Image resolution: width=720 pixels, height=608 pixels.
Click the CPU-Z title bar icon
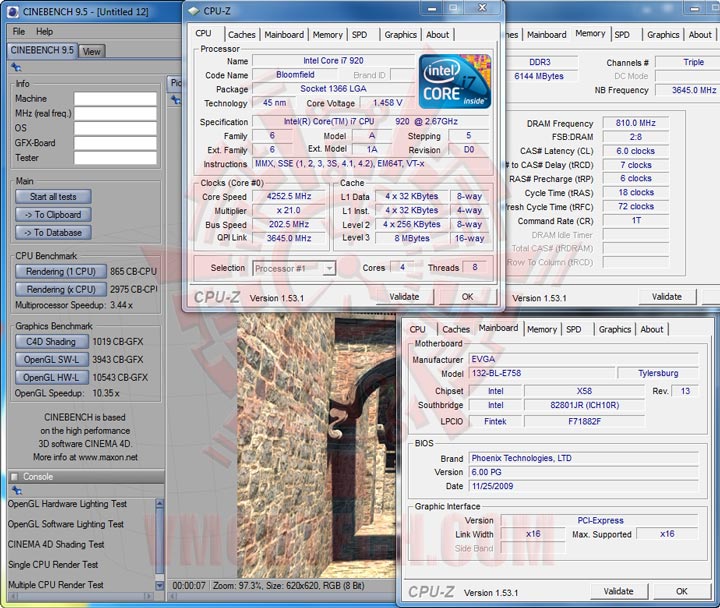click(194, 11)
